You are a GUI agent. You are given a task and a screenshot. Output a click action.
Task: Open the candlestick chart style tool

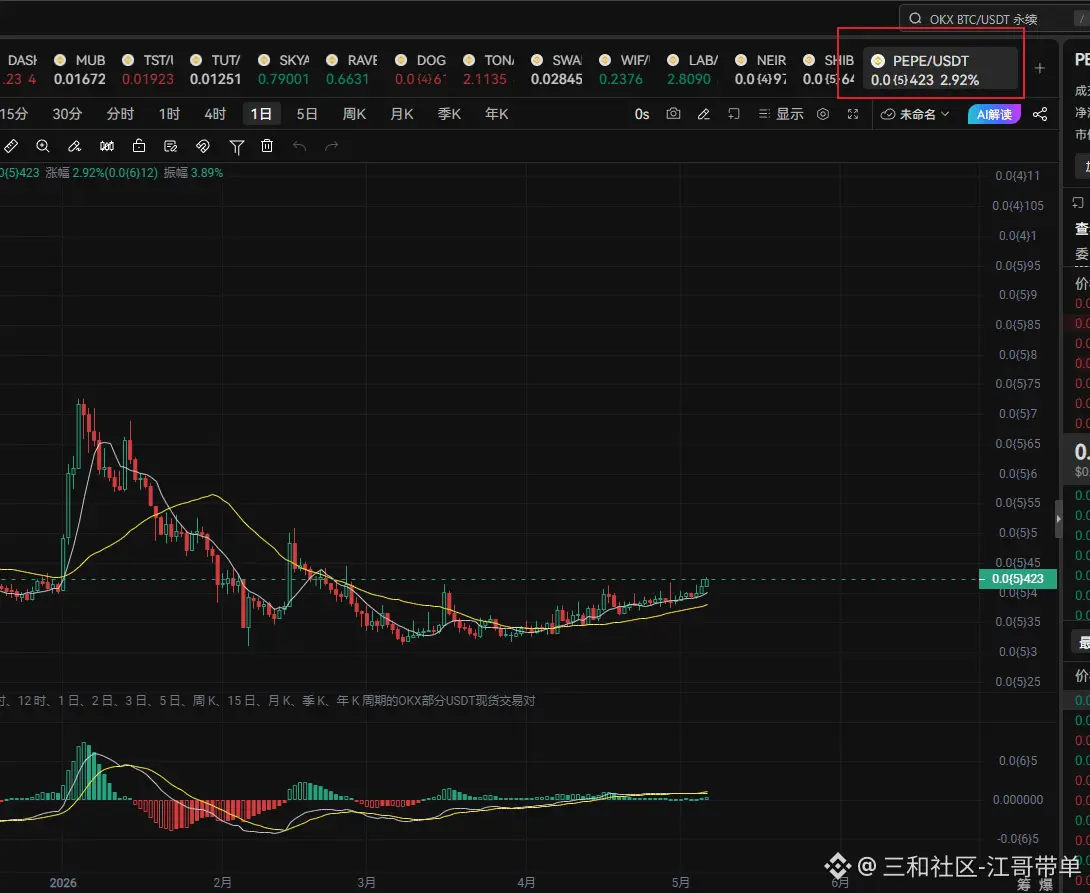pos(106,146)
